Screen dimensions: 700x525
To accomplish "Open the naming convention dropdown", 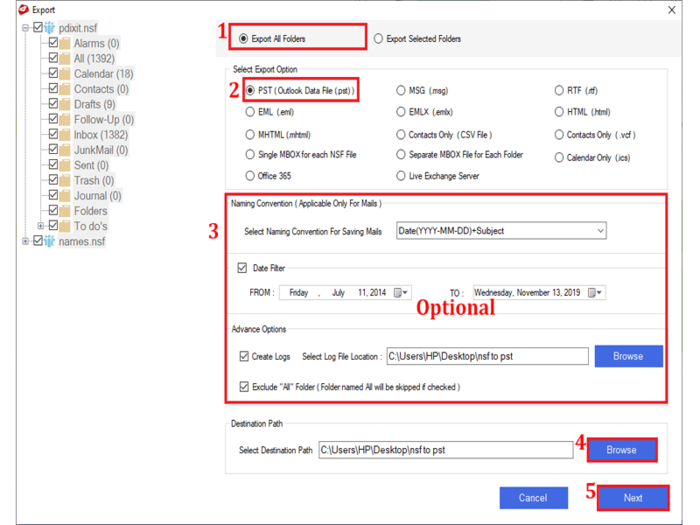I will (600, 231).
